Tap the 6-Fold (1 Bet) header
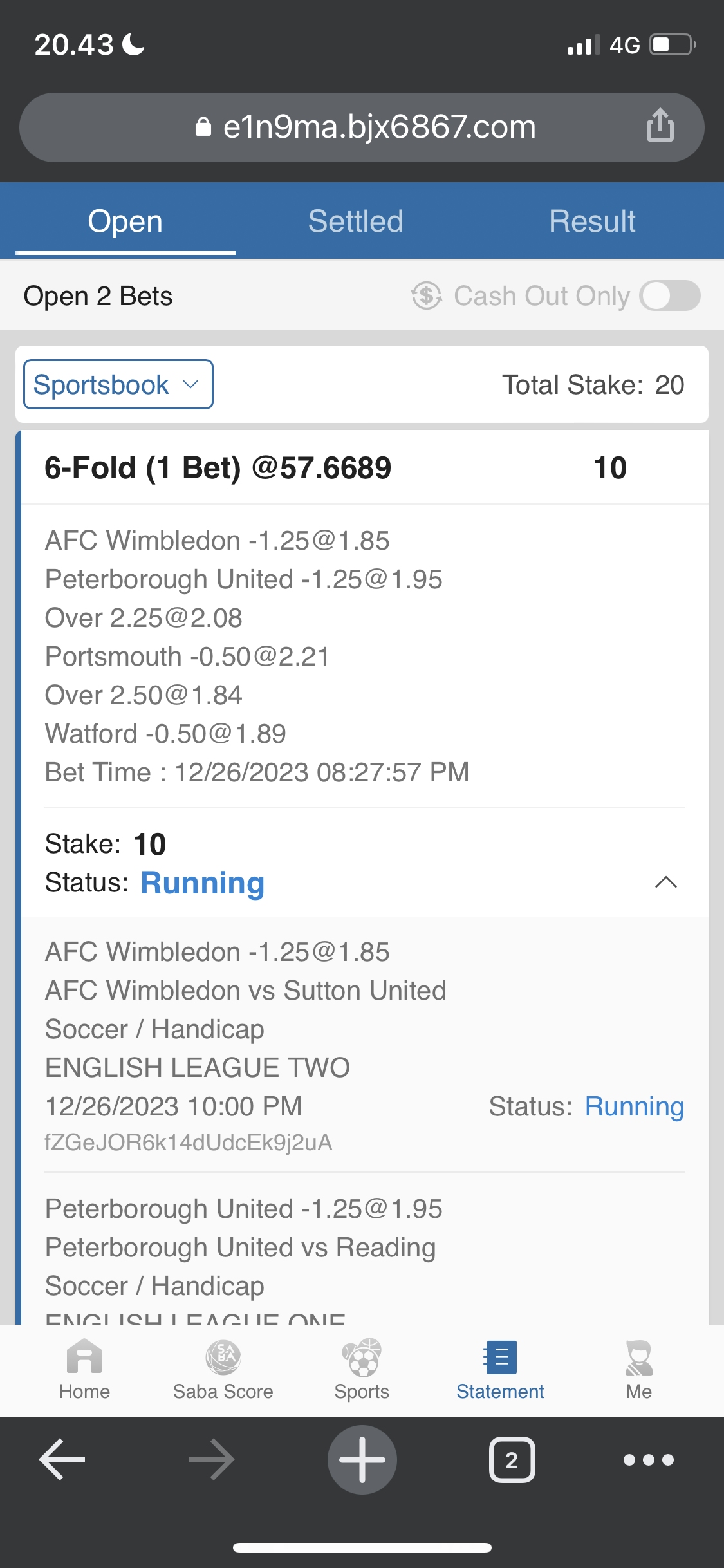Viewport: 724px width, 1568px height. point(218,468)
